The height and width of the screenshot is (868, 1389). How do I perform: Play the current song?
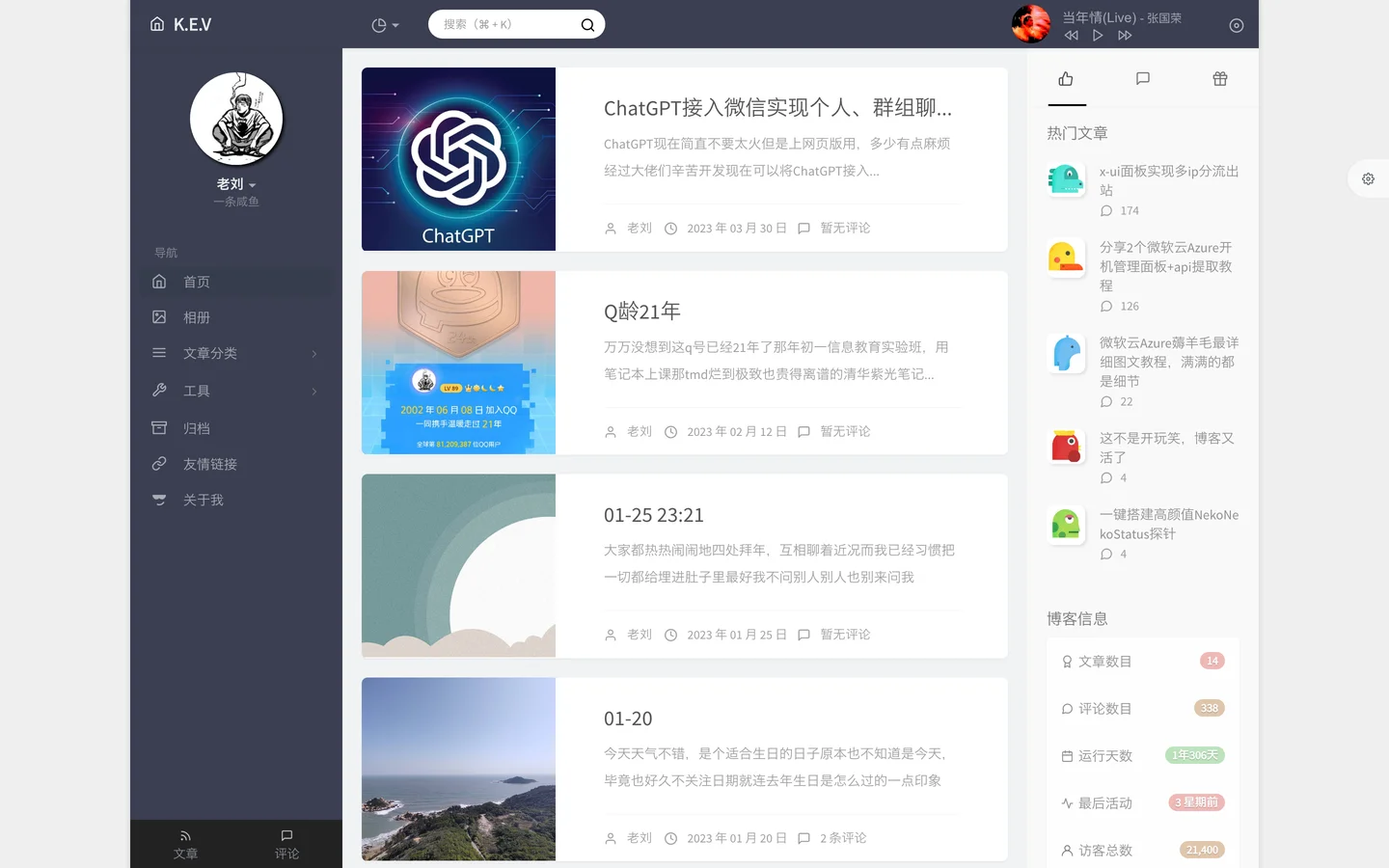[1098, 36]
